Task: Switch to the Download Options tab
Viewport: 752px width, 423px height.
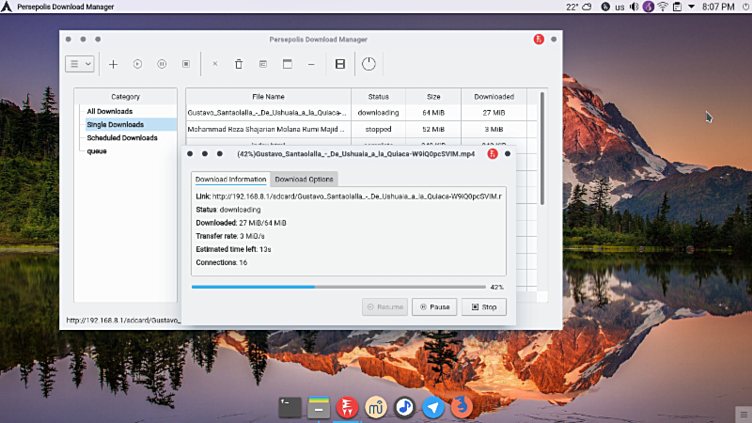Action: (x=304, y=179)
